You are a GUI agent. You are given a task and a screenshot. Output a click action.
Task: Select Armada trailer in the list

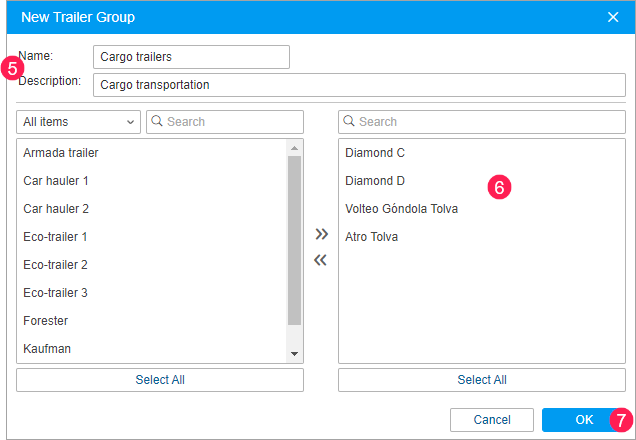(61, 153)
